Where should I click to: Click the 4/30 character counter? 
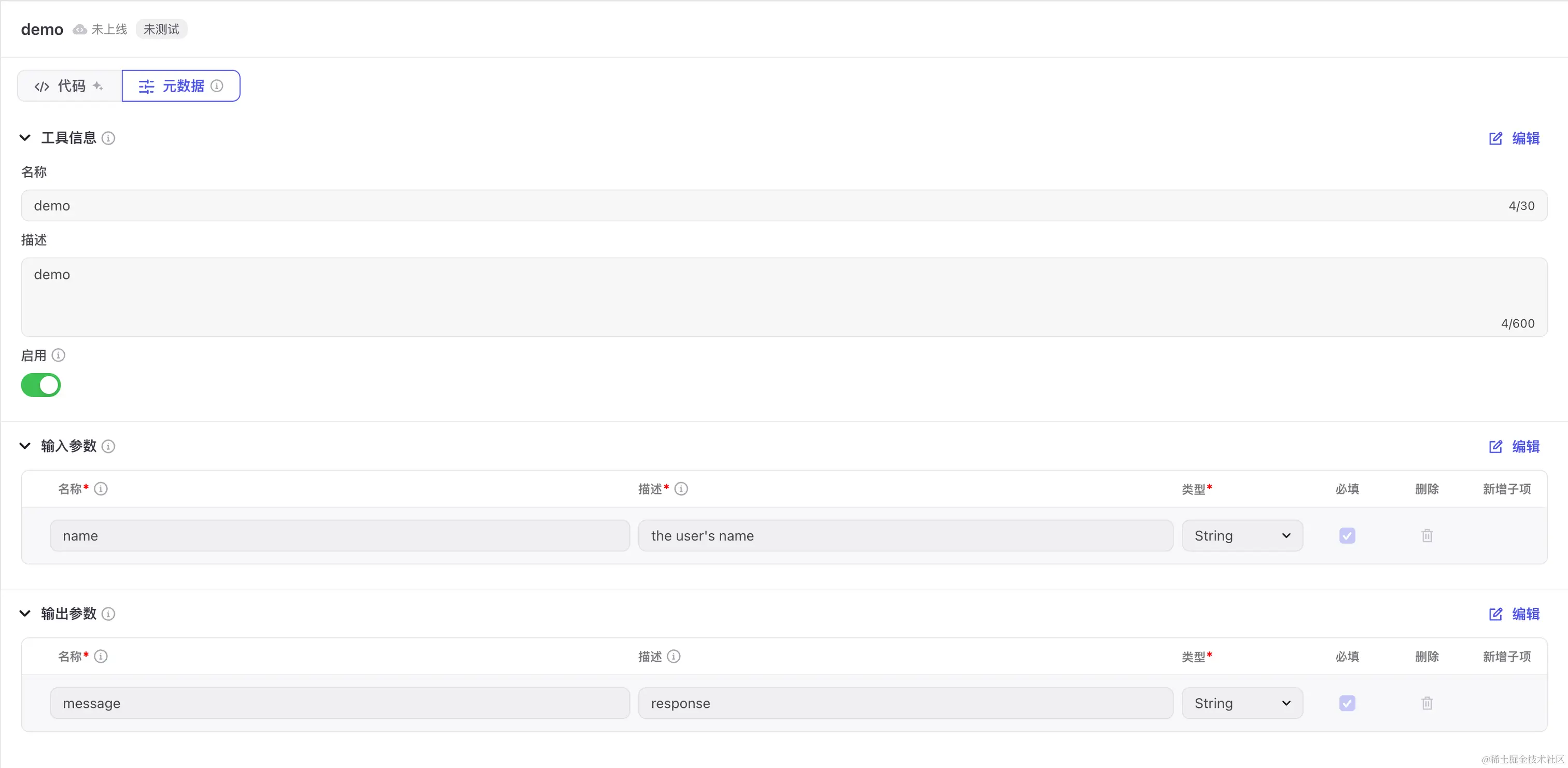pyautogui.click(x=1521, y=206)
